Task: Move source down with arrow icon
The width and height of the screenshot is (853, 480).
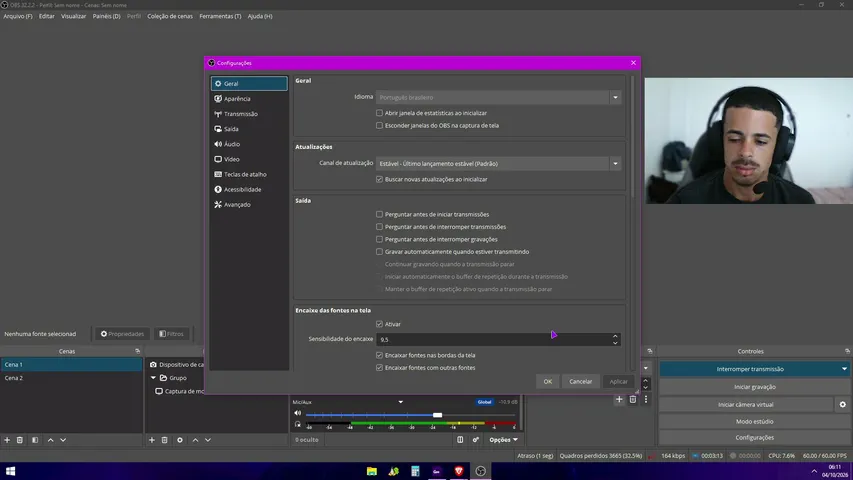Action: (x=208, y=440)
